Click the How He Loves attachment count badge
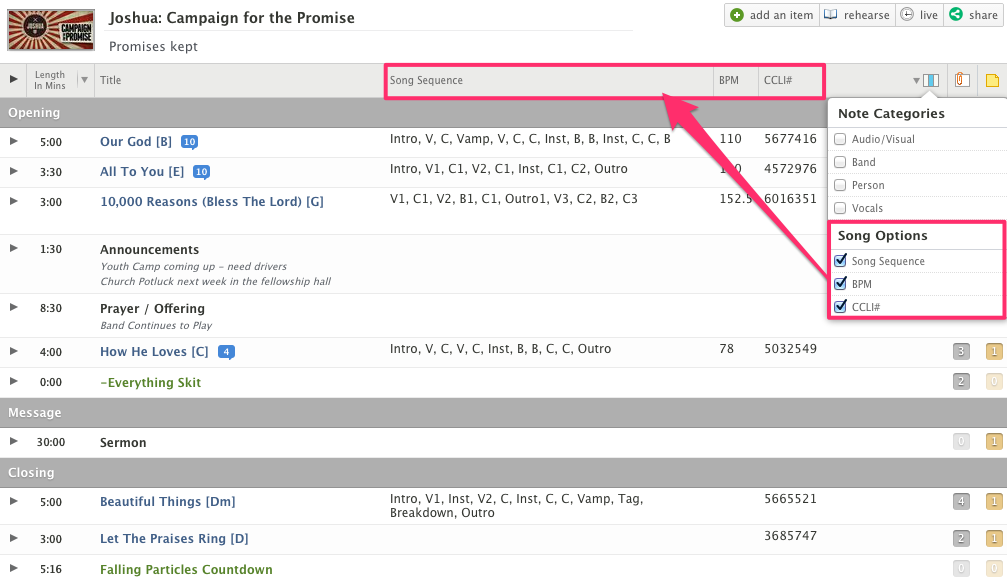This screenshot has height=583, width=1007. coord(960,351)
